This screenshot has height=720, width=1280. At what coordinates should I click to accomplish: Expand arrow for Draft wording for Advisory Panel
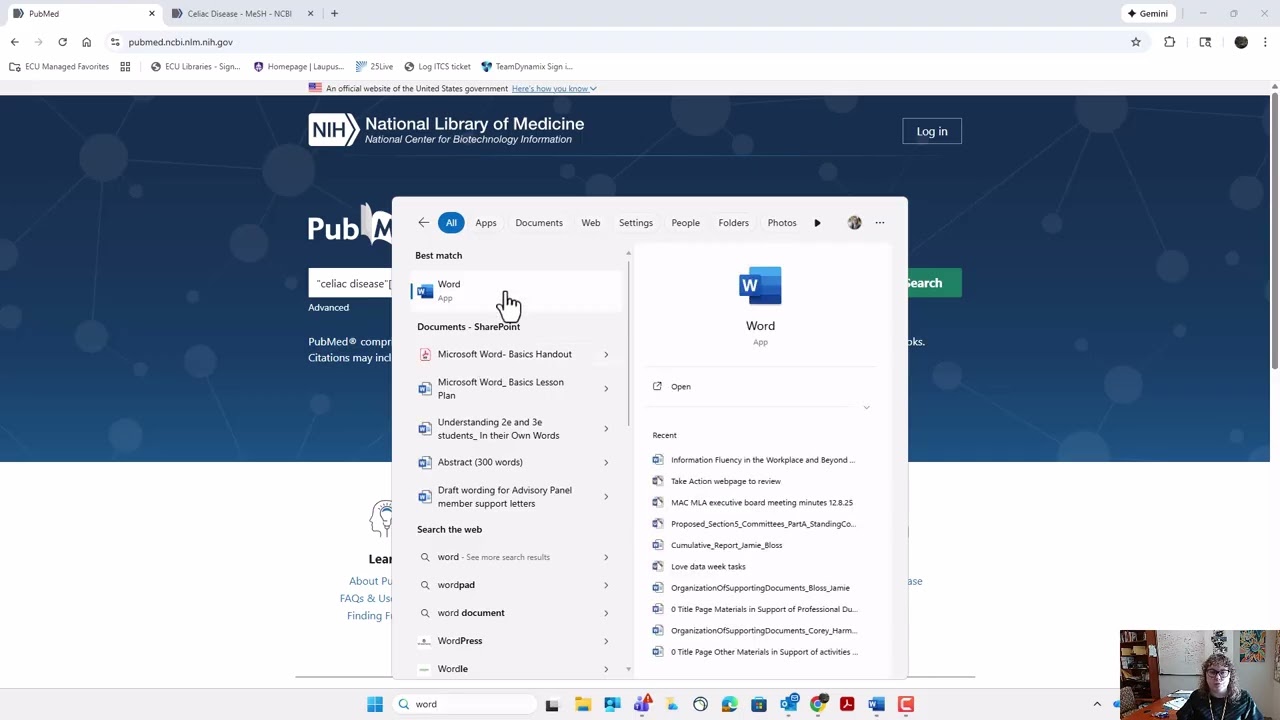pos(606,497)
